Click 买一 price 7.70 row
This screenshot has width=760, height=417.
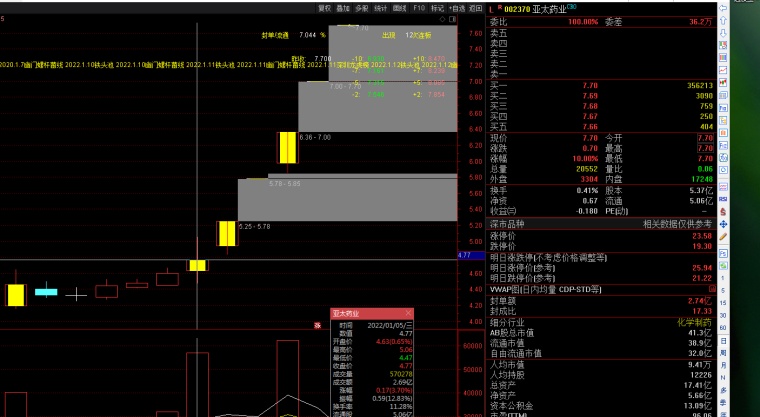tap(601, 85)
